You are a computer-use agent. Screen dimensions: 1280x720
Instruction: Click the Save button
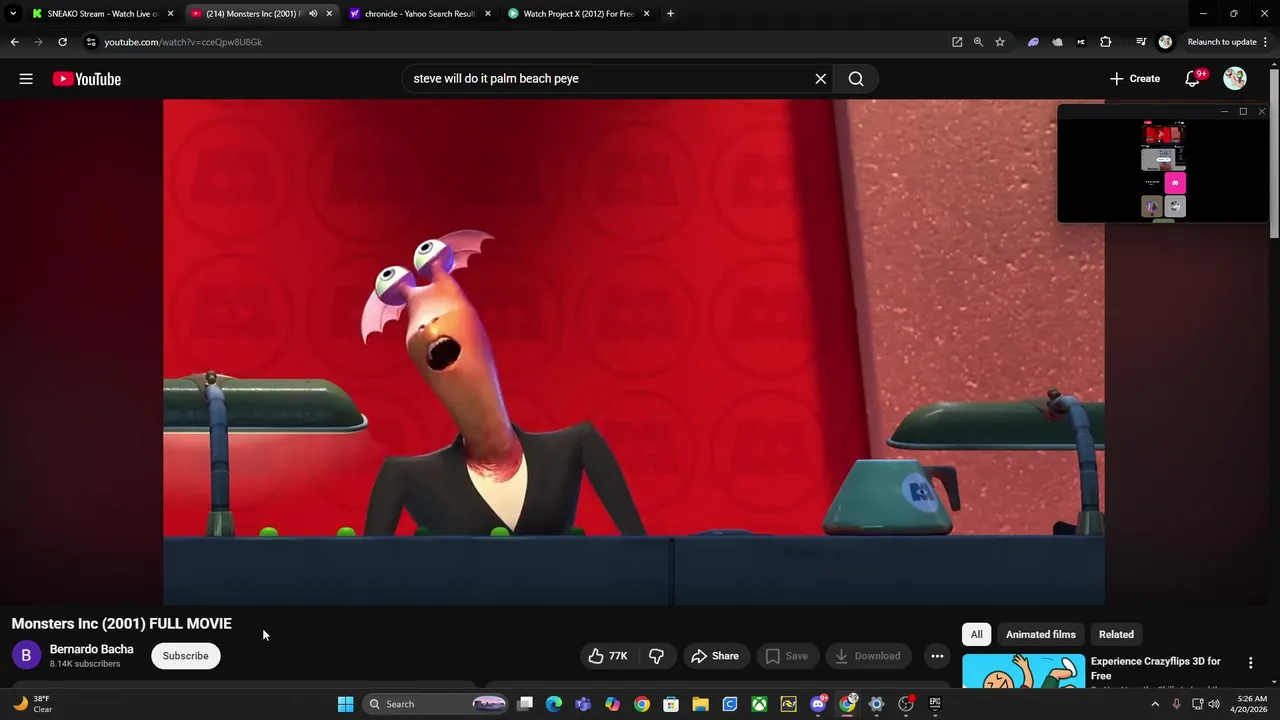click(787, 656)
